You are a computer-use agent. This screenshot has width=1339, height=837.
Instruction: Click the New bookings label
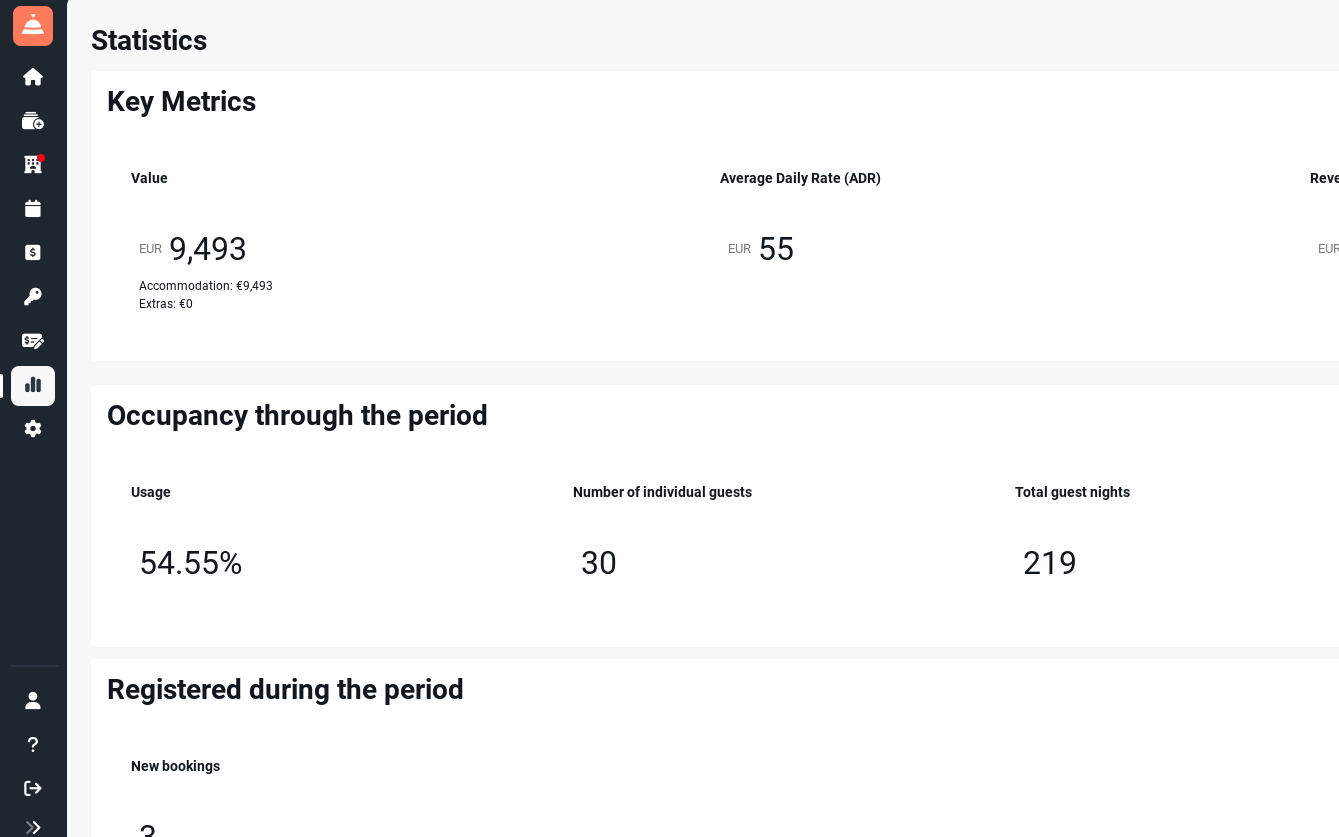(x=175, y=766)
